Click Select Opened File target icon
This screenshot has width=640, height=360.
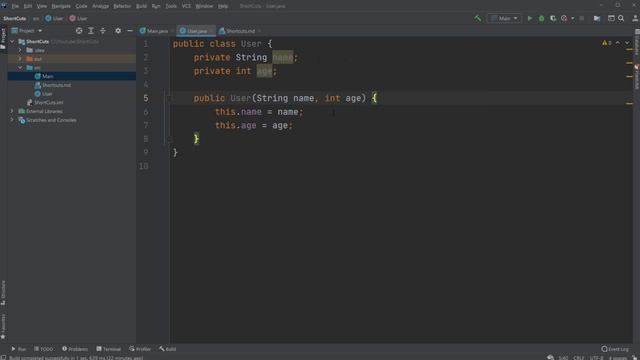click(79, 31)
